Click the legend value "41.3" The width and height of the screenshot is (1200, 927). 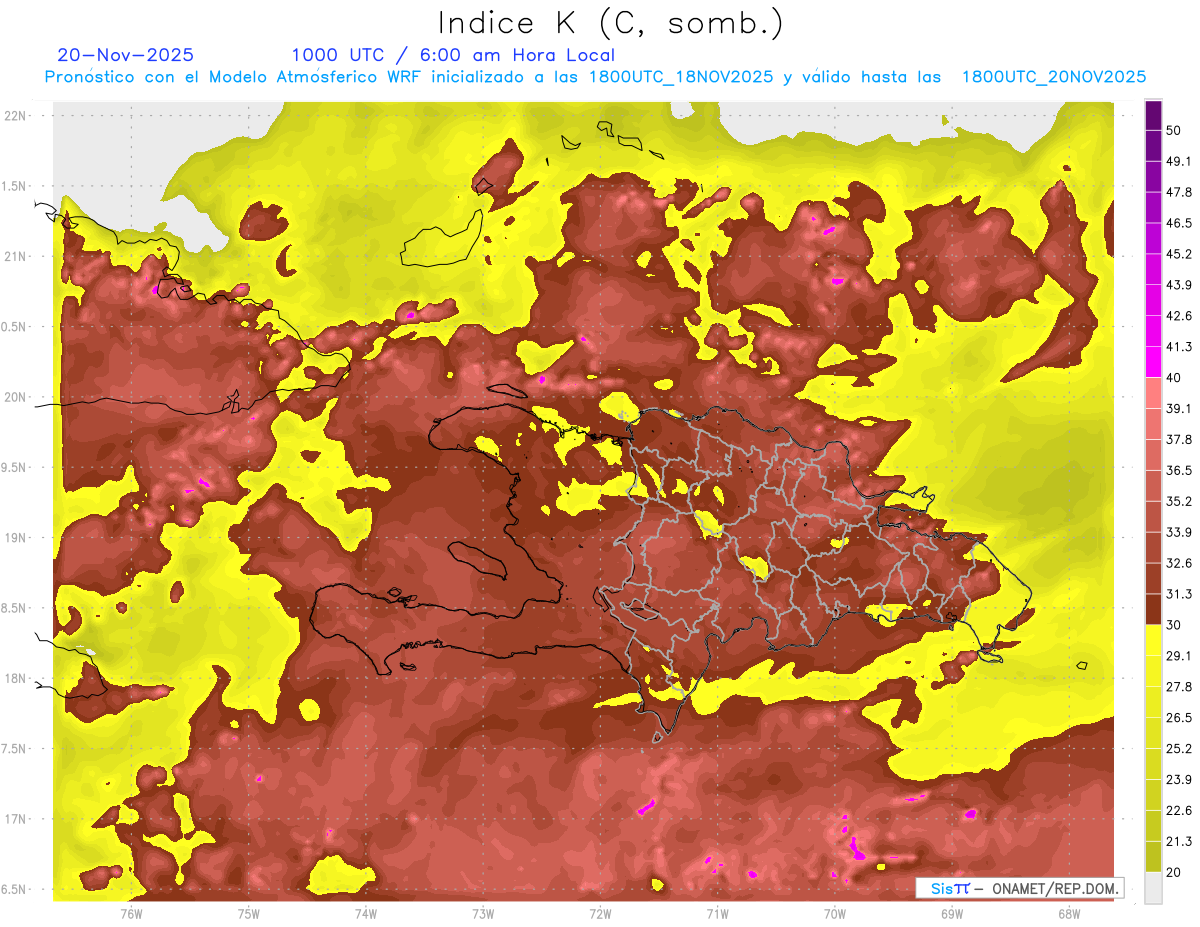(1179, 347)
